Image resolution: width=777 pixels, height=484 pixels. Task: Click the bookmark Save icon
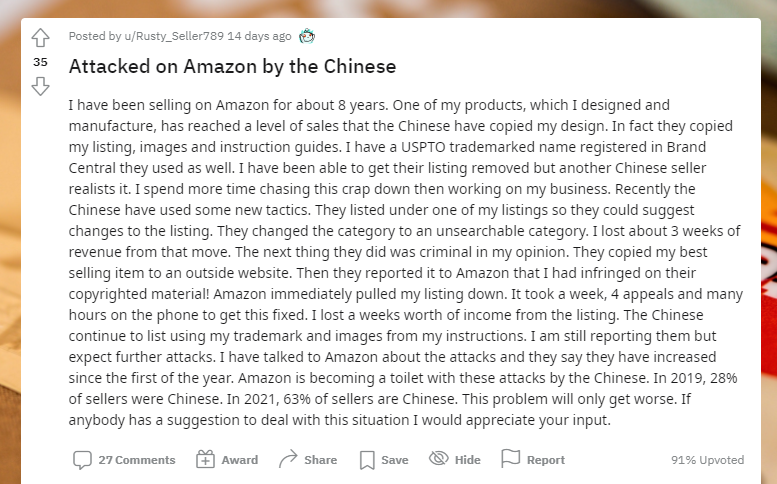[367, 460]
